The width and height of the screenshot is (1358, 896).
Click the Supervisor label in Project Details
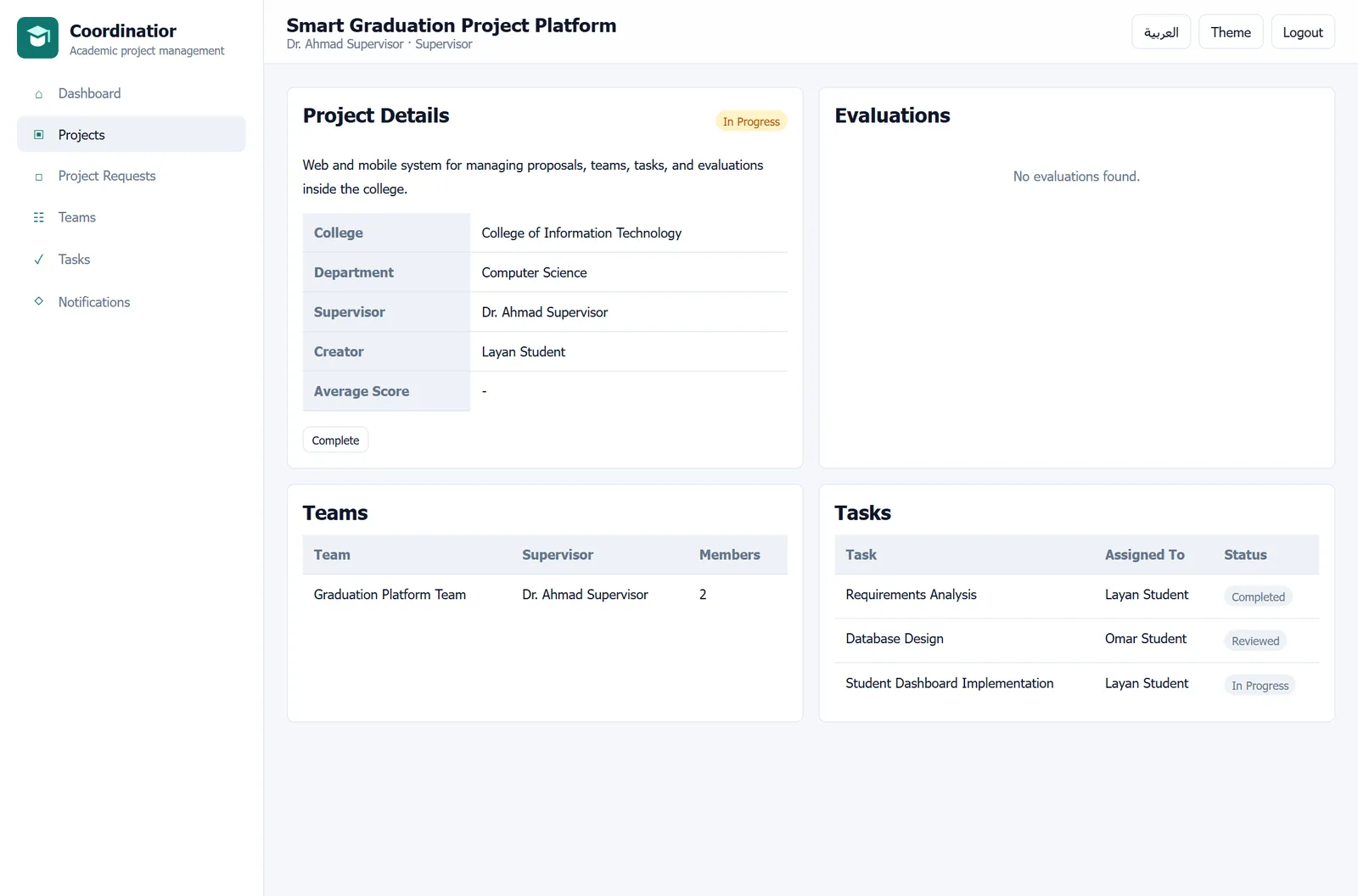click(350, 312)
